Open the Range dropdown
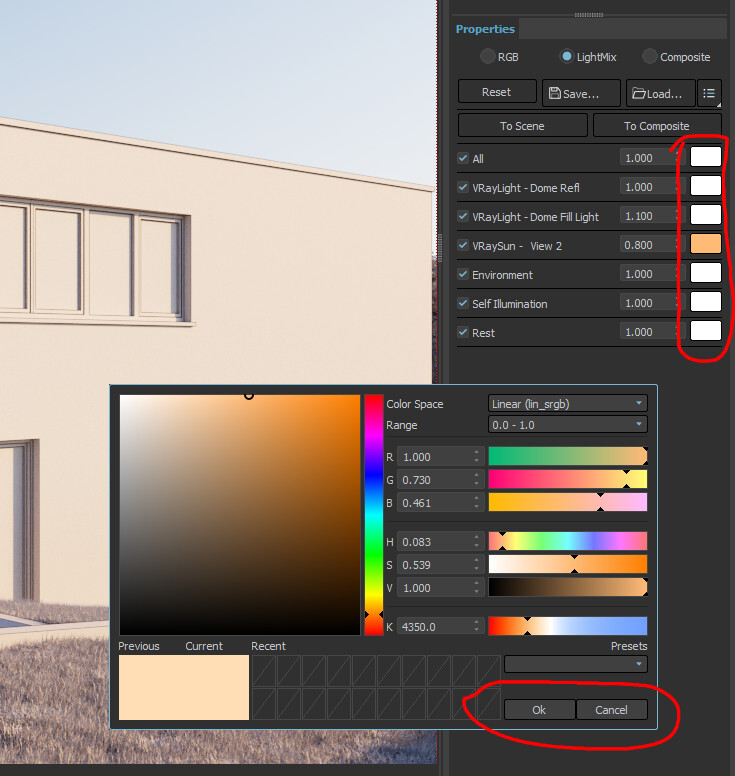Screen dimensions: 735x776 (x=567, y=425)
